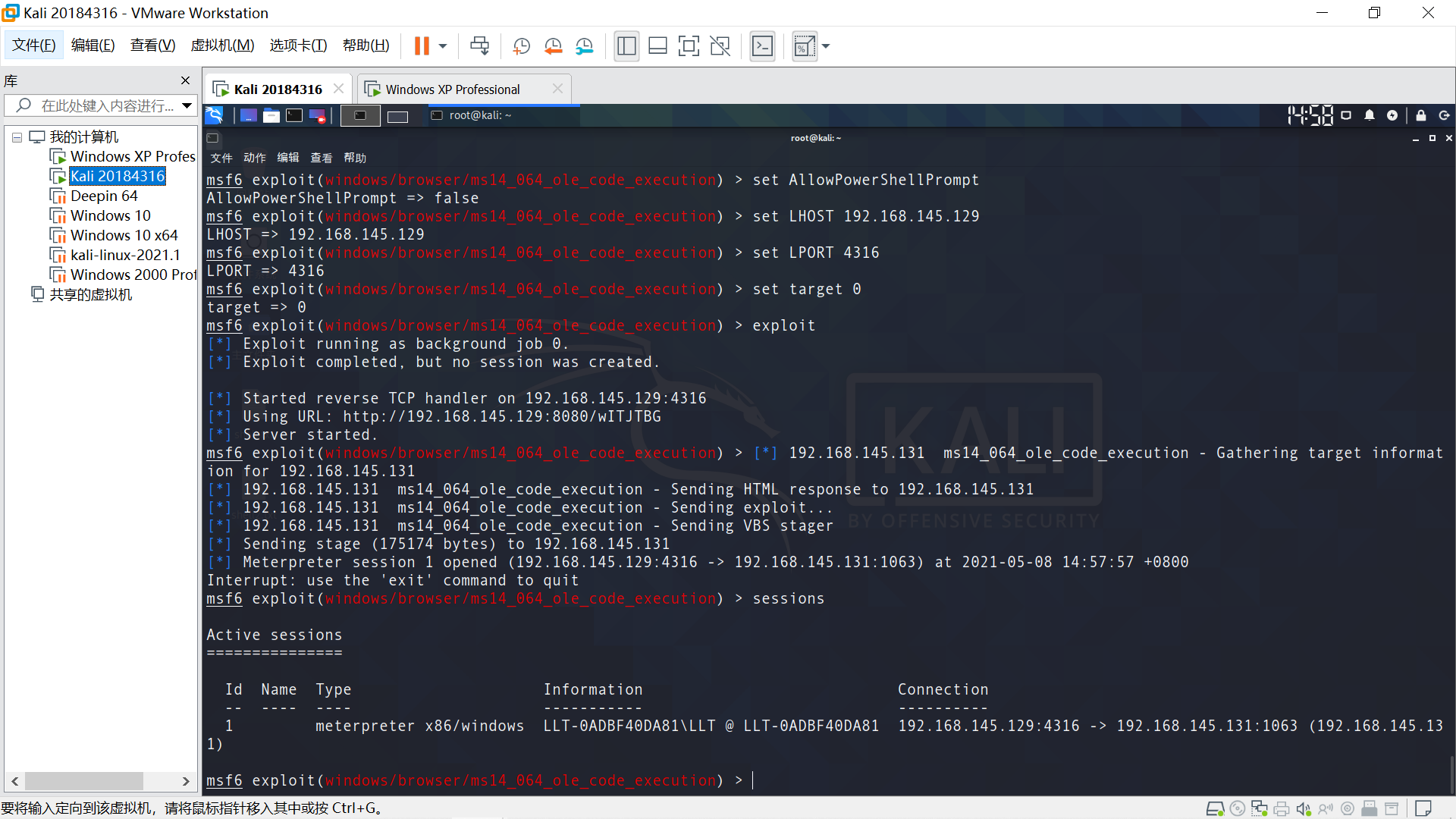This screenshot has width=1456, height=819.
Task: Click Kali notification bell icon in panel
Action: [x=1369, y=115]
